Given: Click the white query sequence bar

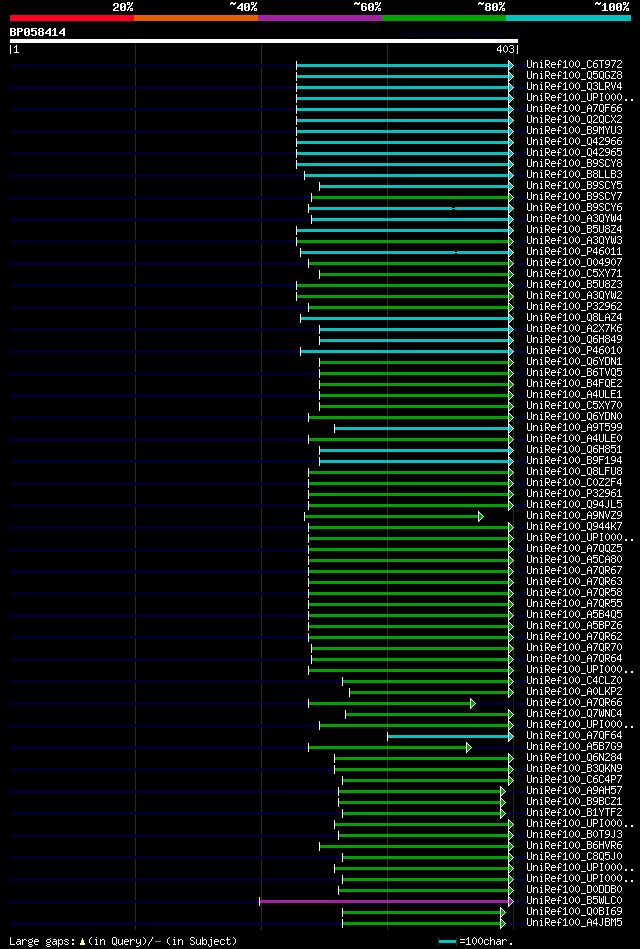Looking at the screenshot, I should point(263,41).
